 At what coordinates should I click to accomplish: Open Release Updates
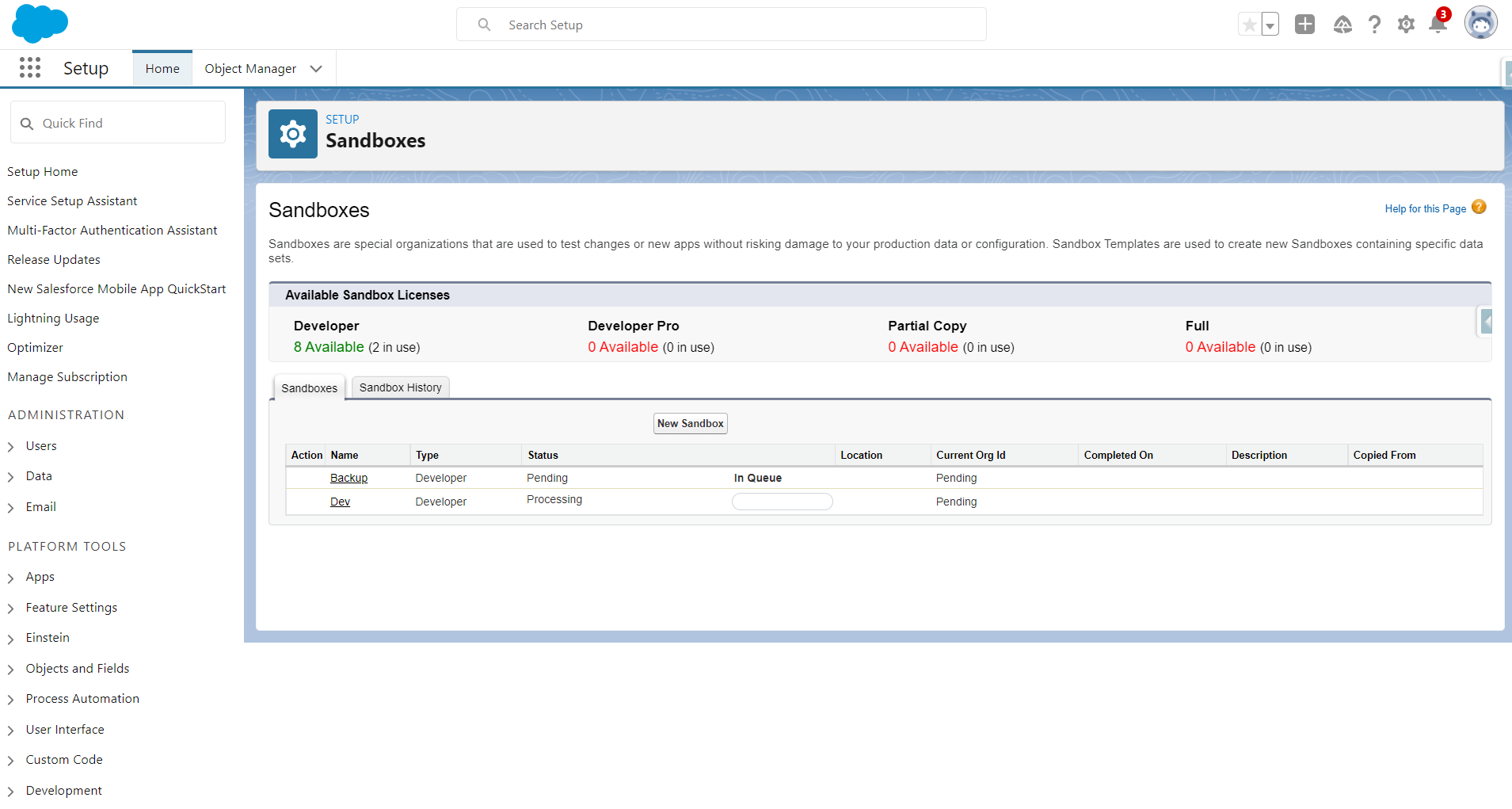[x=54, y=260]
